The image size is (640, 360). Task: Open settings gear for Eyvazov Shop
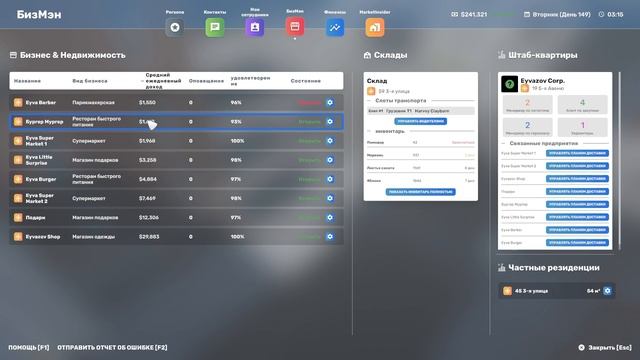pos(330,237)
